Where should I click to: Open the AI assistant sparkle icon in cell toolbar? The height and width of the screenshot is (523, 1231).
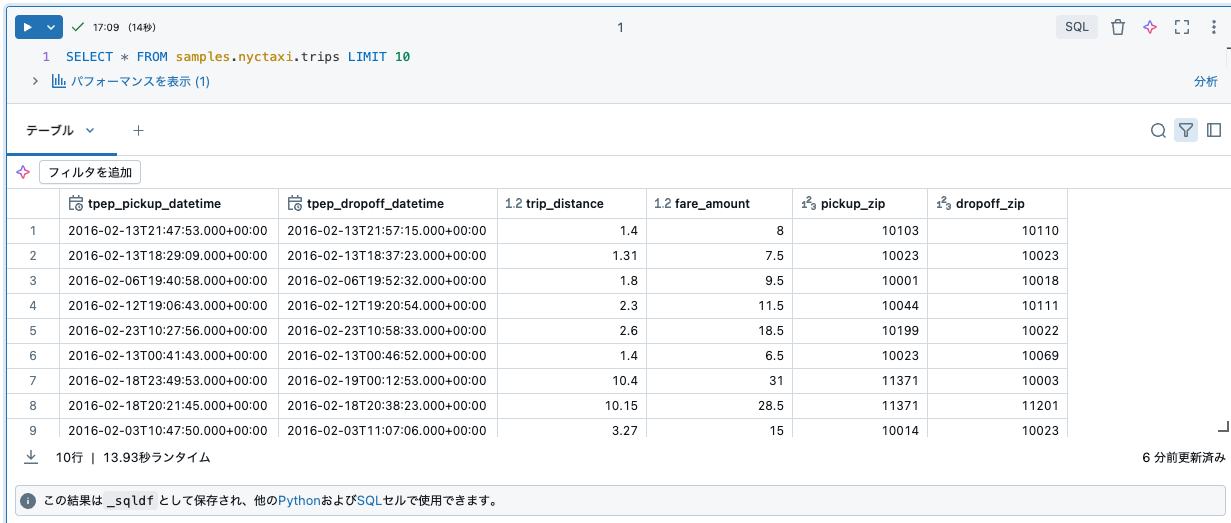(x=1150, y=27)
